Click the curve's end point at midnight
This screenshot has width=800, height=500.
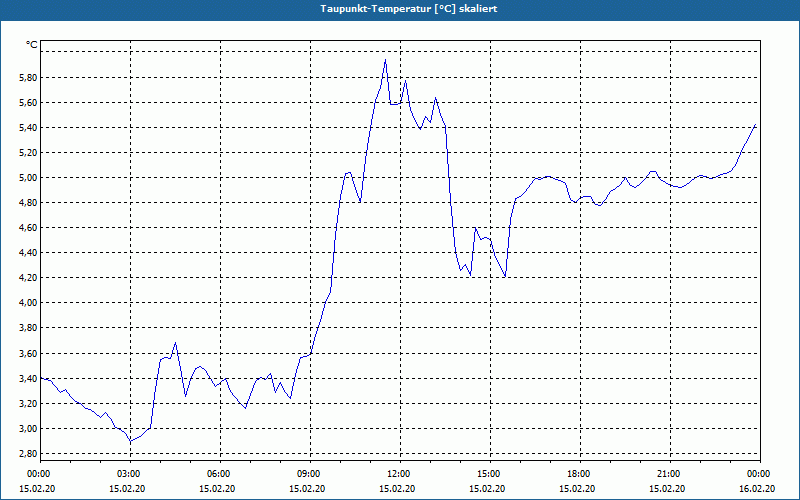(x=755, y=124)
